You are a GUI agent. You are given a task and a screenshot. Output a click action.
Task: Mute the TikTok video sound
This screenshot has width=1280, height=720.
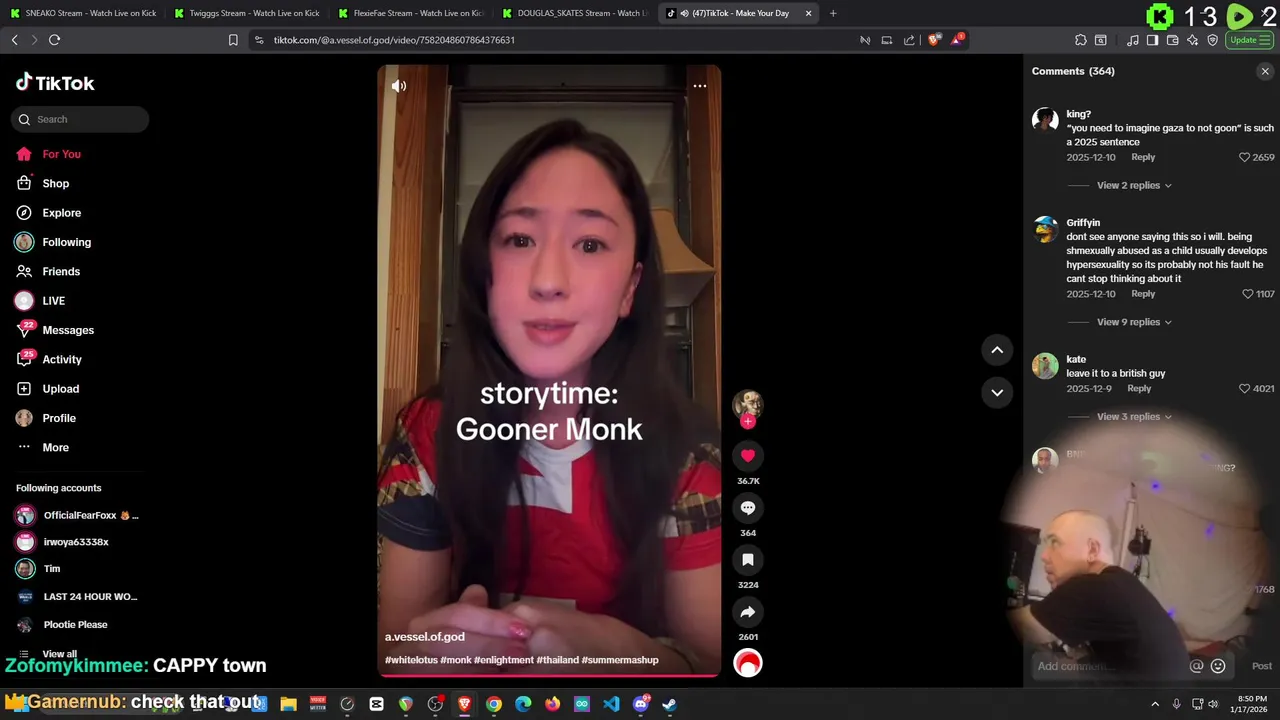(x=399, y=86)
